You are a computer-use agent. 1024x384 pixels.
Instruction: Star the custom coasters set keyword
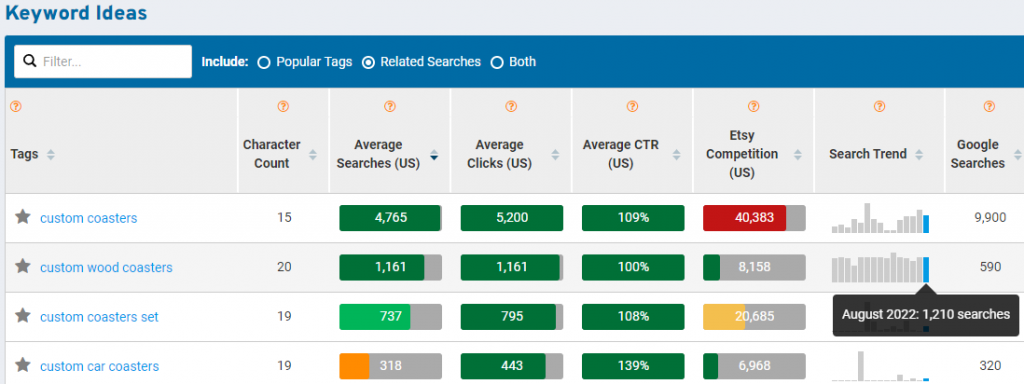[x=23, y=316]
